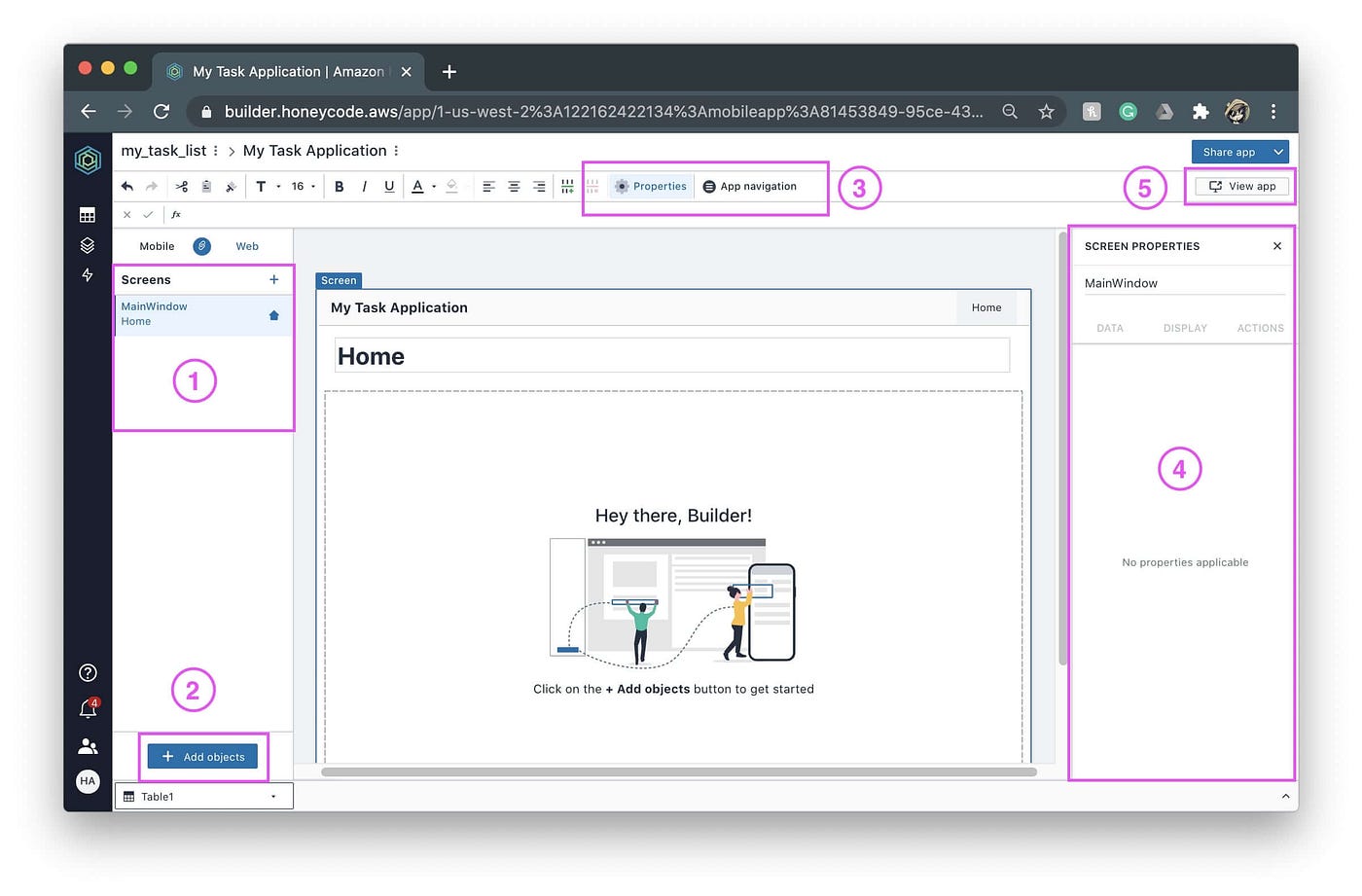Viewport: 1362px width, 896px height.
Task: Click the Paste icon in the toolbar
Action: point(206,186)
